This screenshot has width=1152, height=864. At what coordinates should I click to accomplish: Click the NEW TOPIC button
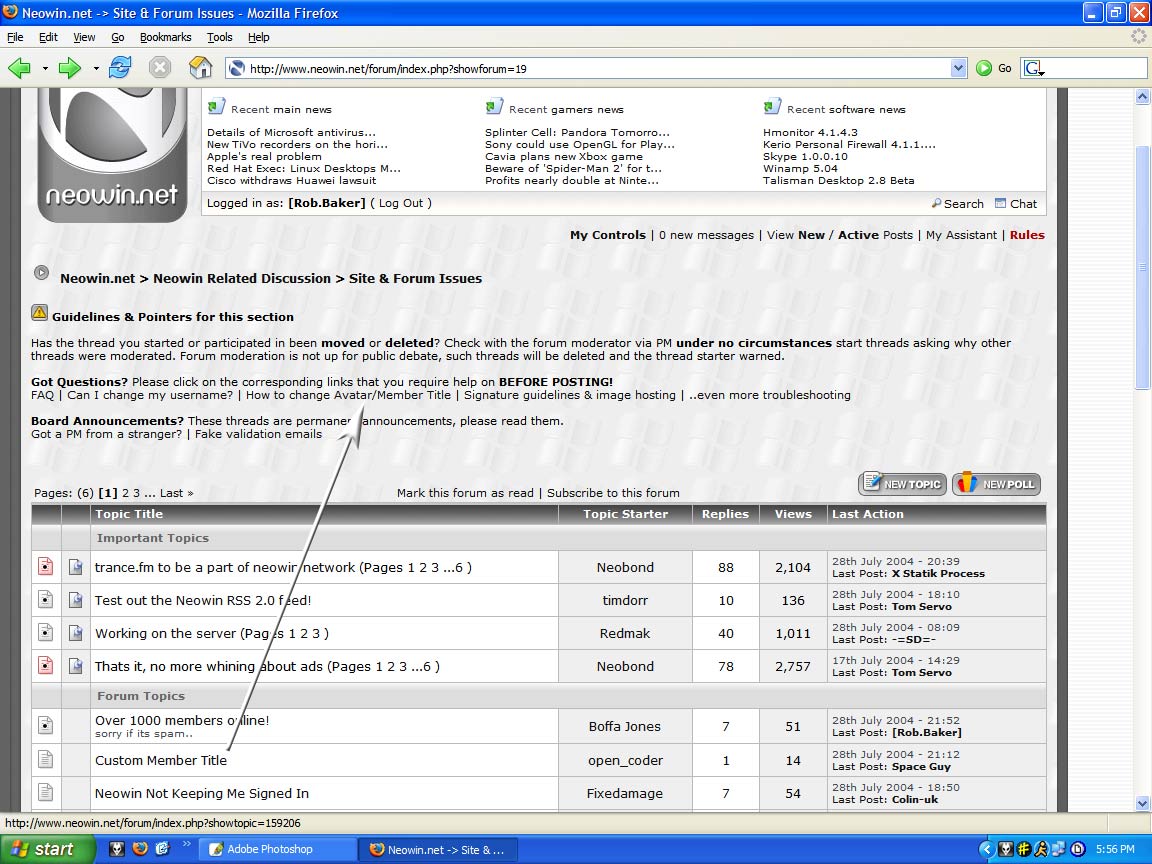tap(902, 483)
